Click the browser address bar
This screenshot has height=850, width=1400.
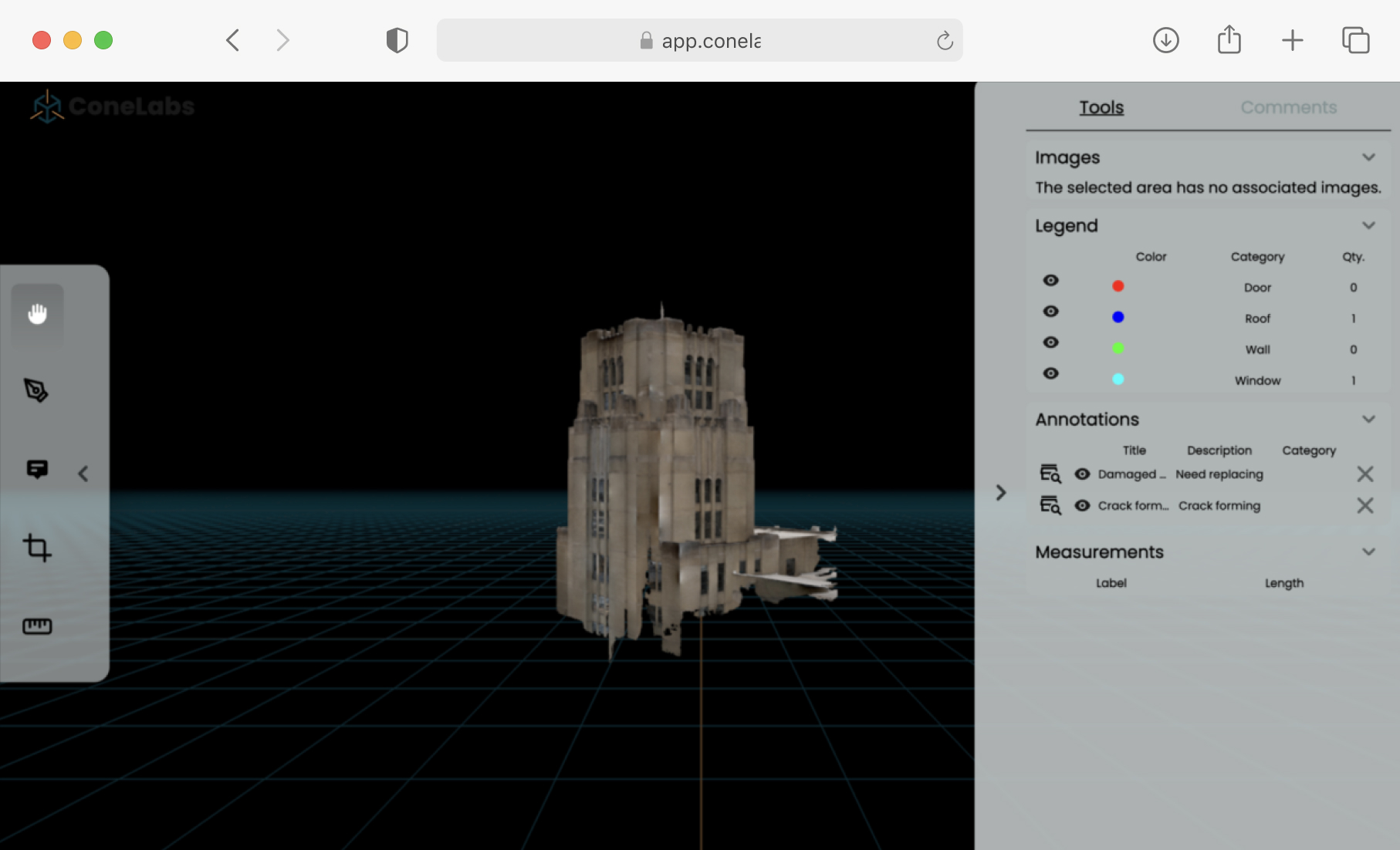699,40
